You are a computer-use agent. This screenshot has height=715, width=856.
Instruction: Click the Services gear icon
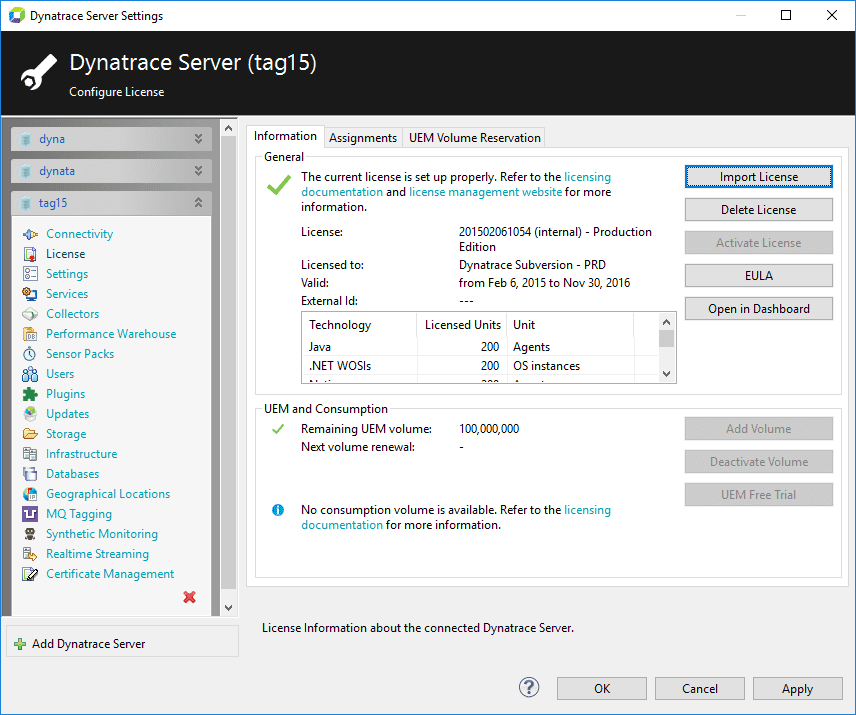(x=30, y=294)
